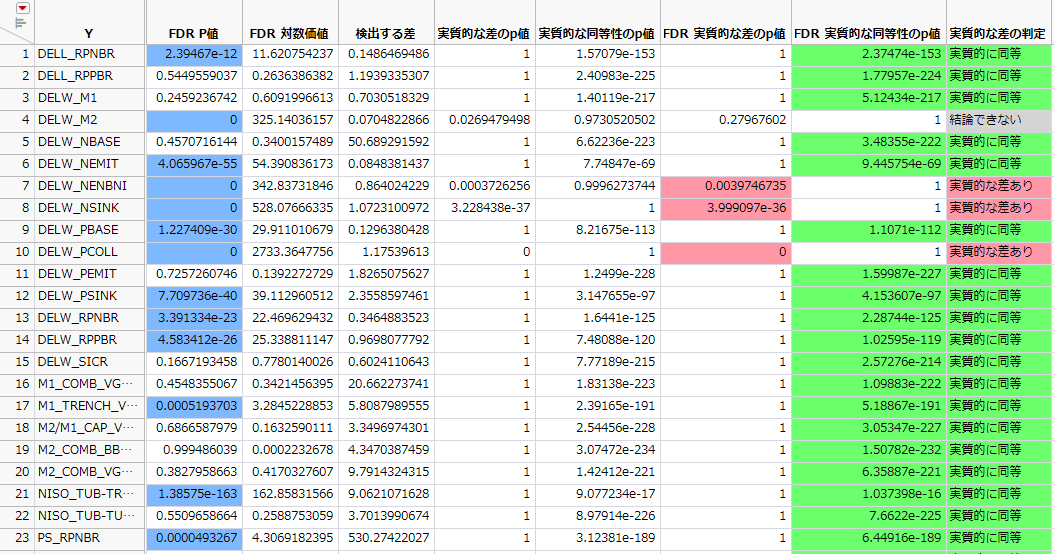Click the DELW_NEMIT cell
This screenshot has height=554, width=1054.
pos(89,163)
